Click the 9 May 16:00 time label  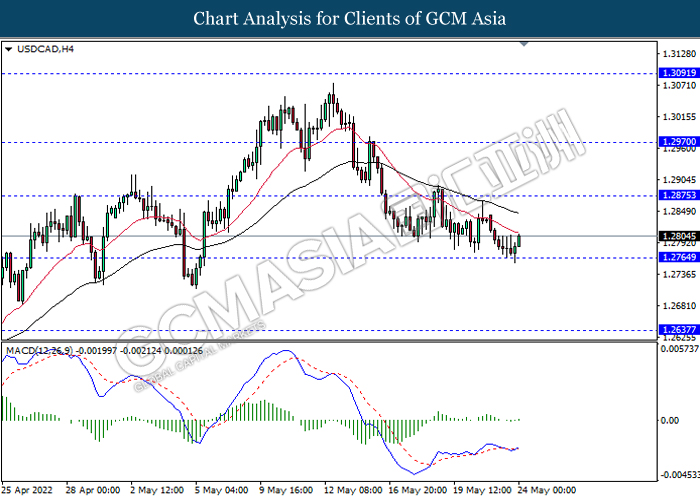click(x=287, y=490)
